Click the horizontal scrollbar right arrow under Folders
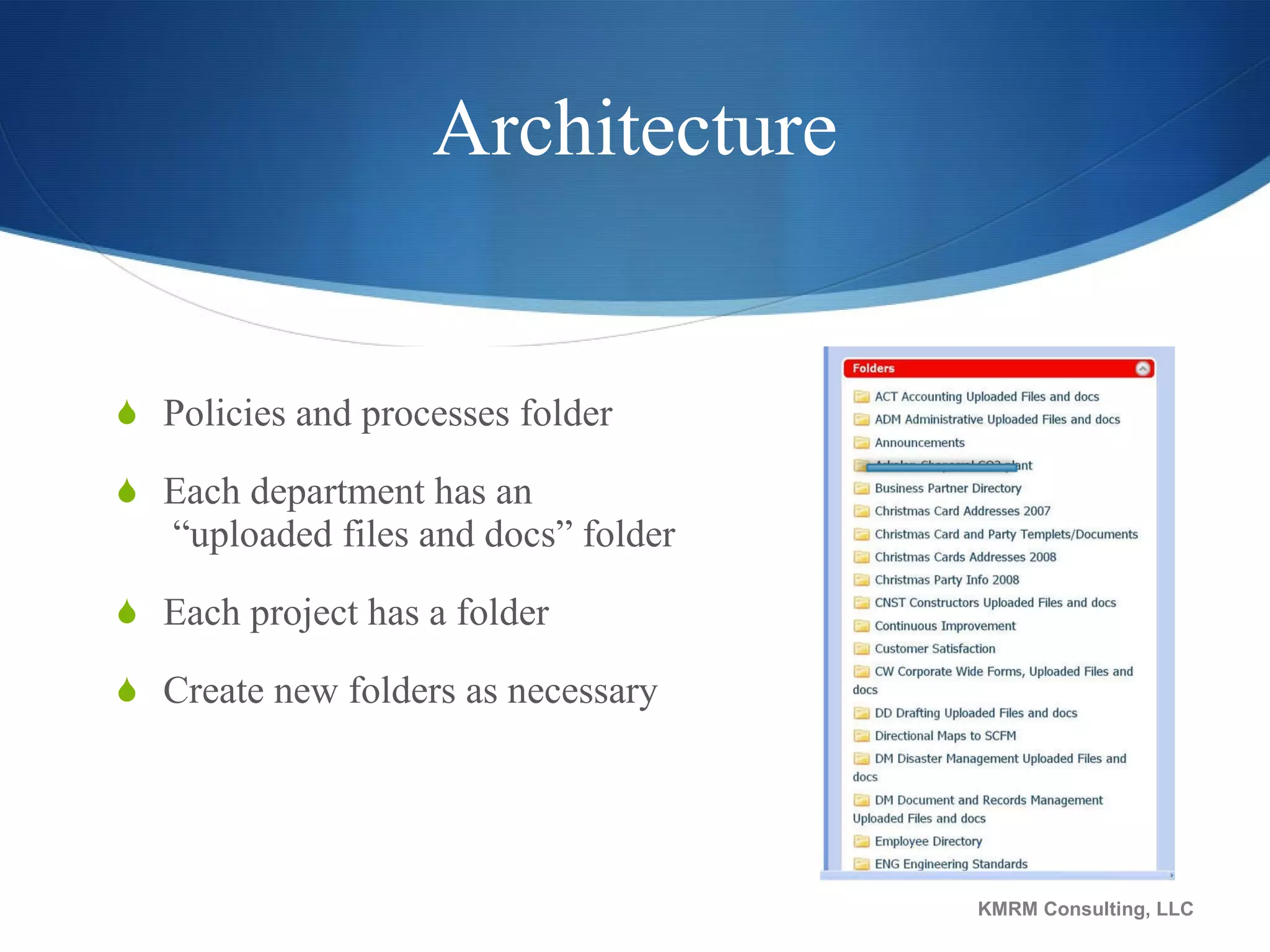The width and height of the screenshot is (1270, 952). pyautogui.click(x=1171, y=876)
